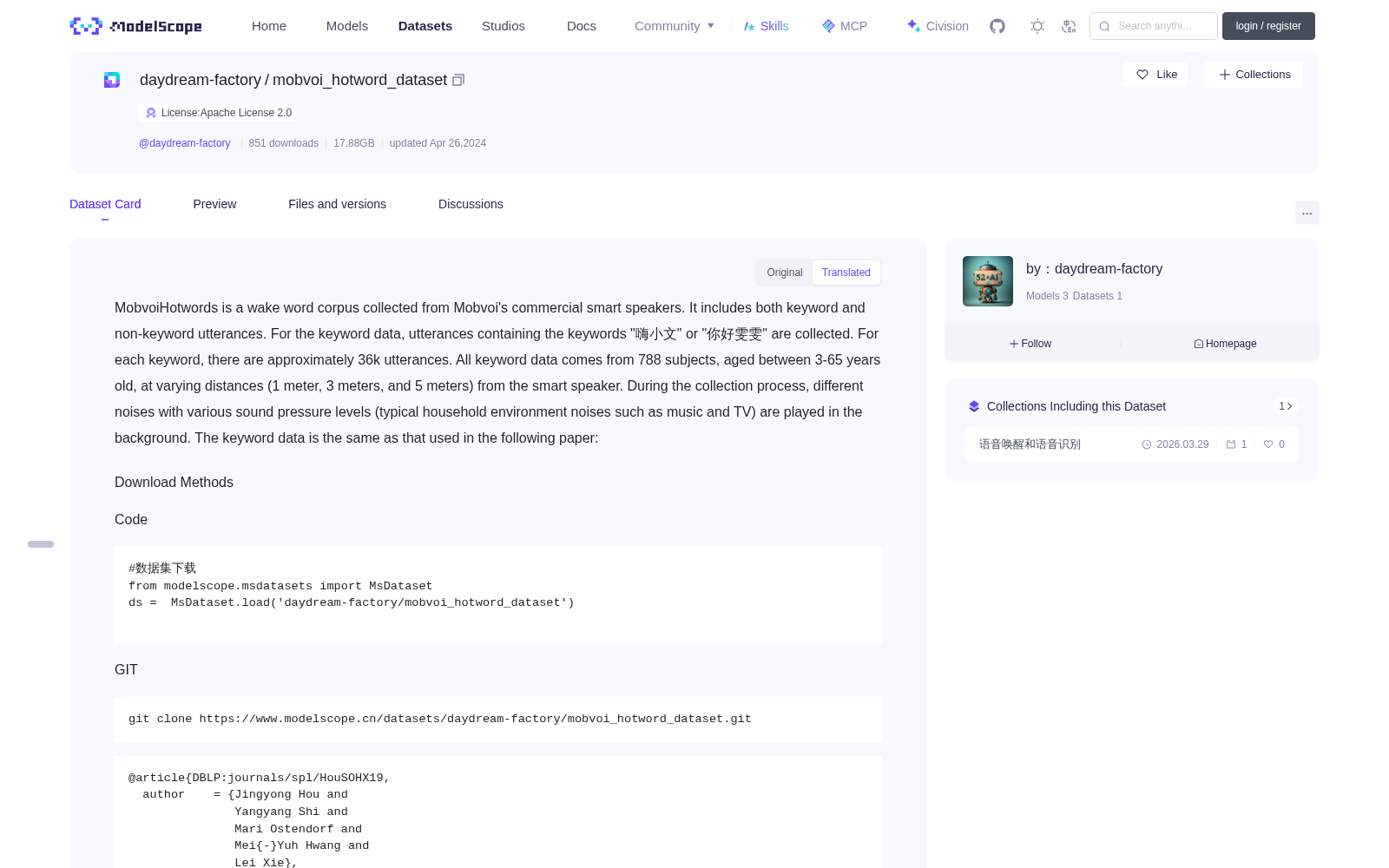The width and height of the screenshot is (1389, 868).
Task: Click the Apache License badge icon
Action: [151, 113]
